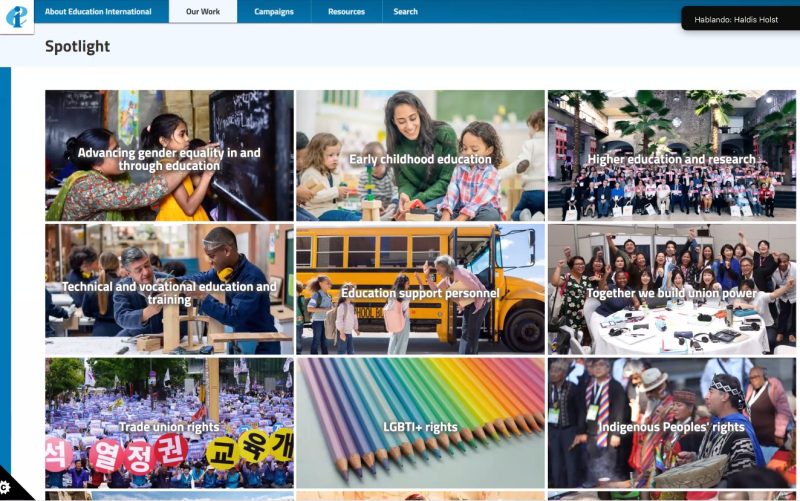Image resolution: width=800 pixels, height=501 pixels.
Task: Open the LGBTI+ rights pencil tile
Action: (x=420, y=423)
